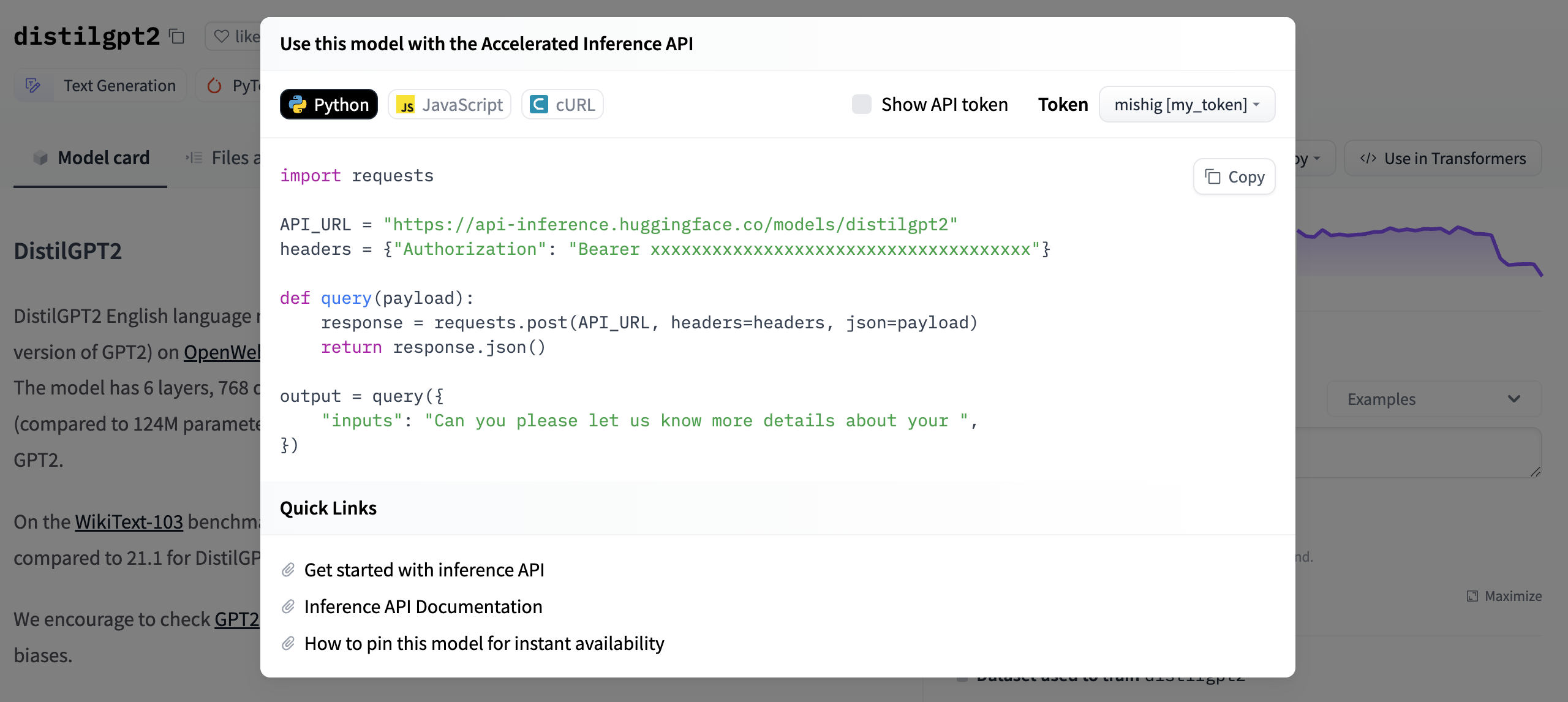Click the Copy code button
This screenshot has height=702, width=1568.
click(1235, 177)
